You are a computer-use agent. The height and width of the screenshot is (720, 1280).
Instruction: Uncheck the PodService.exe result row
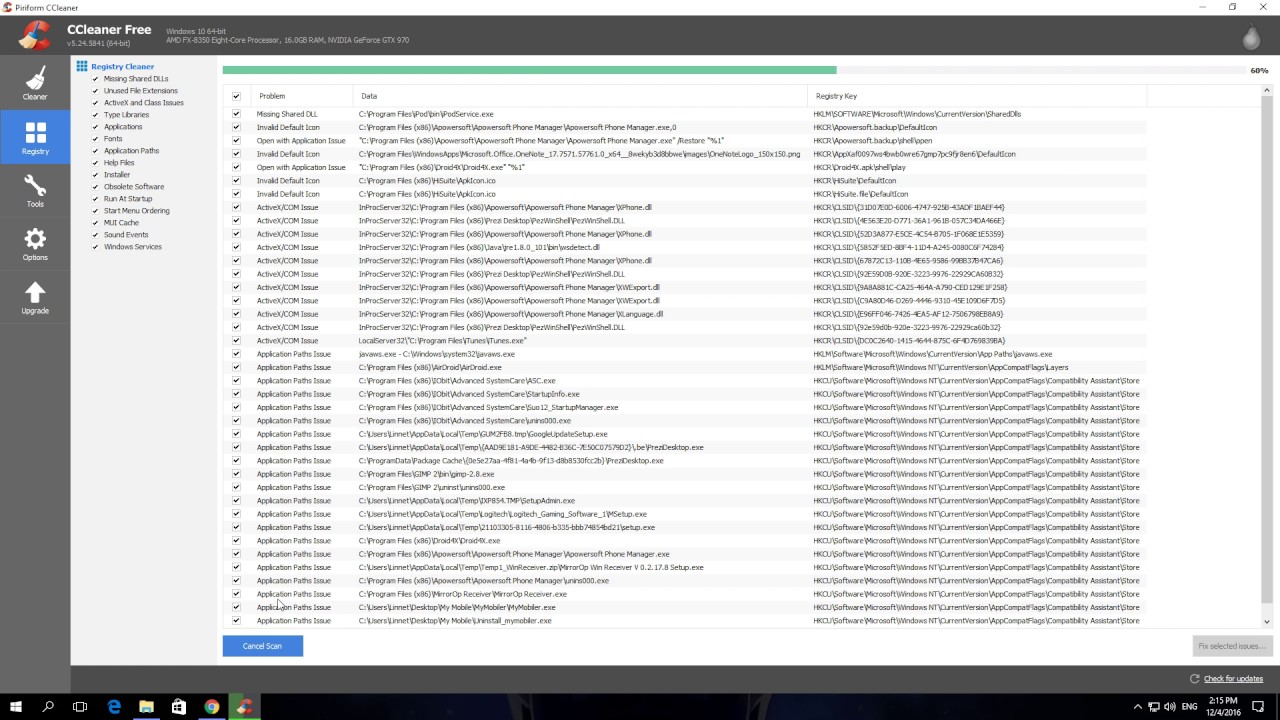coord(236,114)
